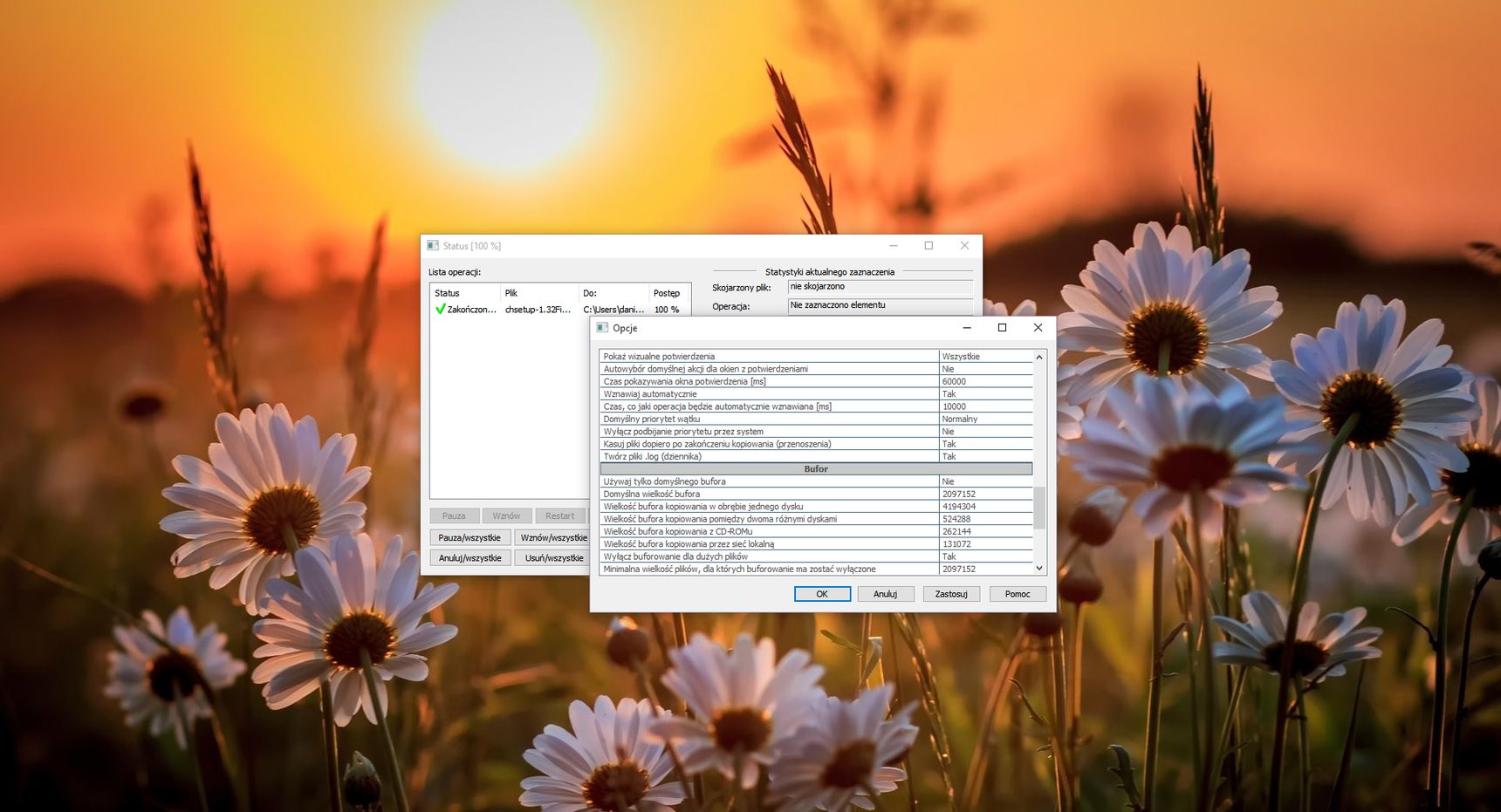Image resolution: width=1501 pixels, height=812 pixels.
Task: Sort operations by the Status column header
Action: click(x=465, y=293)
